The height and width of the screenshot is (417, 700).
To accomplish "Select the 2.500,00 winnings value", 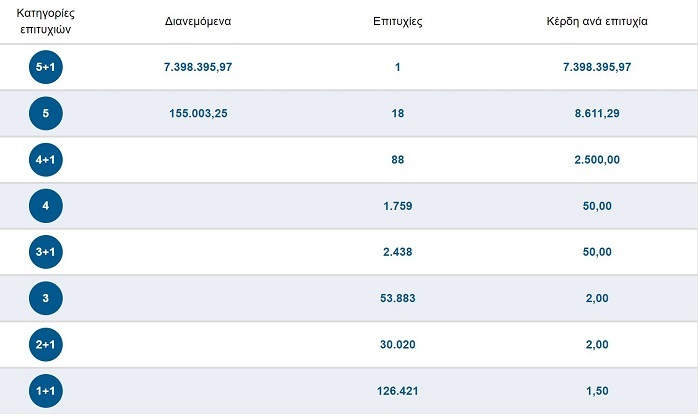I will coord(598,160).
